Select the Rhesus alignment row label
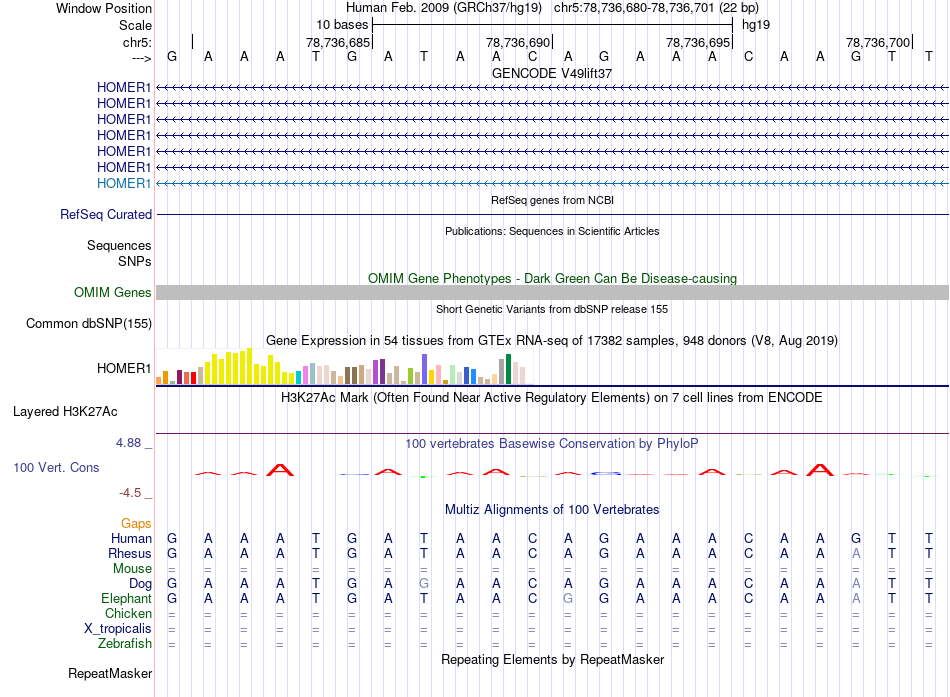Screen dimensions: 950x697 130,553
